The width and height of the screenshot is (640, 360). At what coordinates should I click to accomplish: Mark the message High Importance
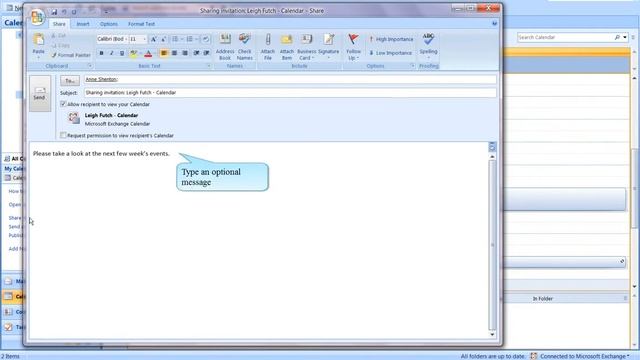pos(391,39)
